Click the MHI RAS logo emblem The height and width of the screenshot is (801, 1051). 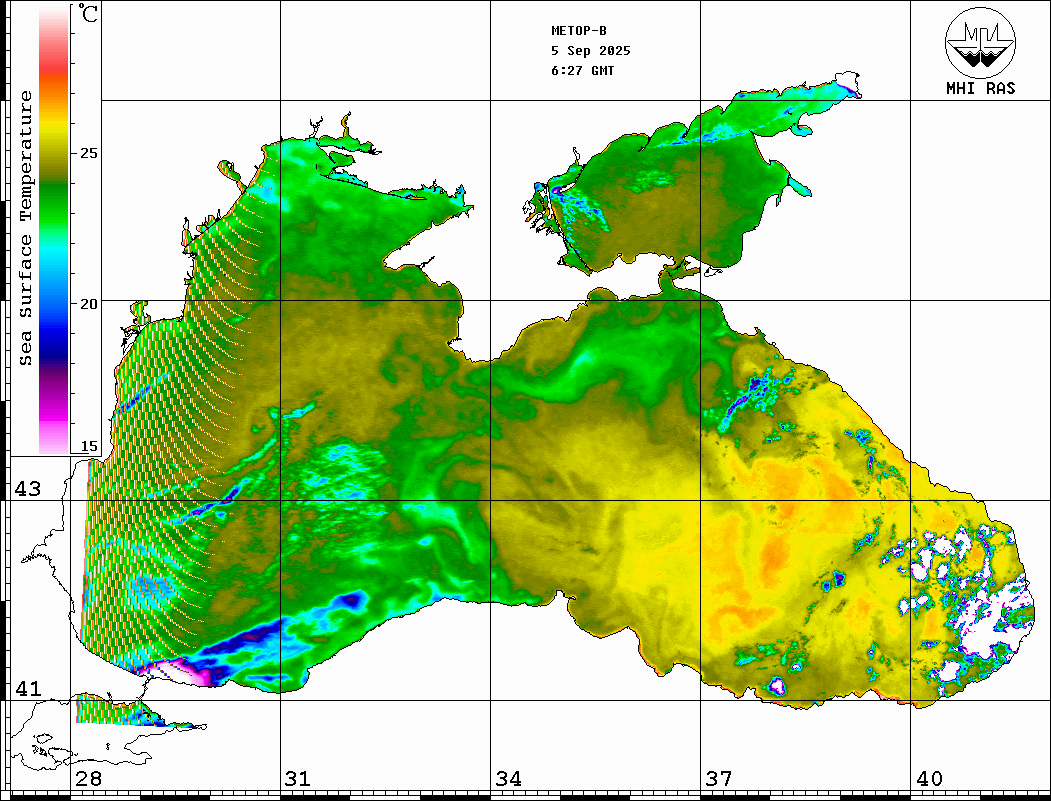pyautogui.click(x=981, y=43)
